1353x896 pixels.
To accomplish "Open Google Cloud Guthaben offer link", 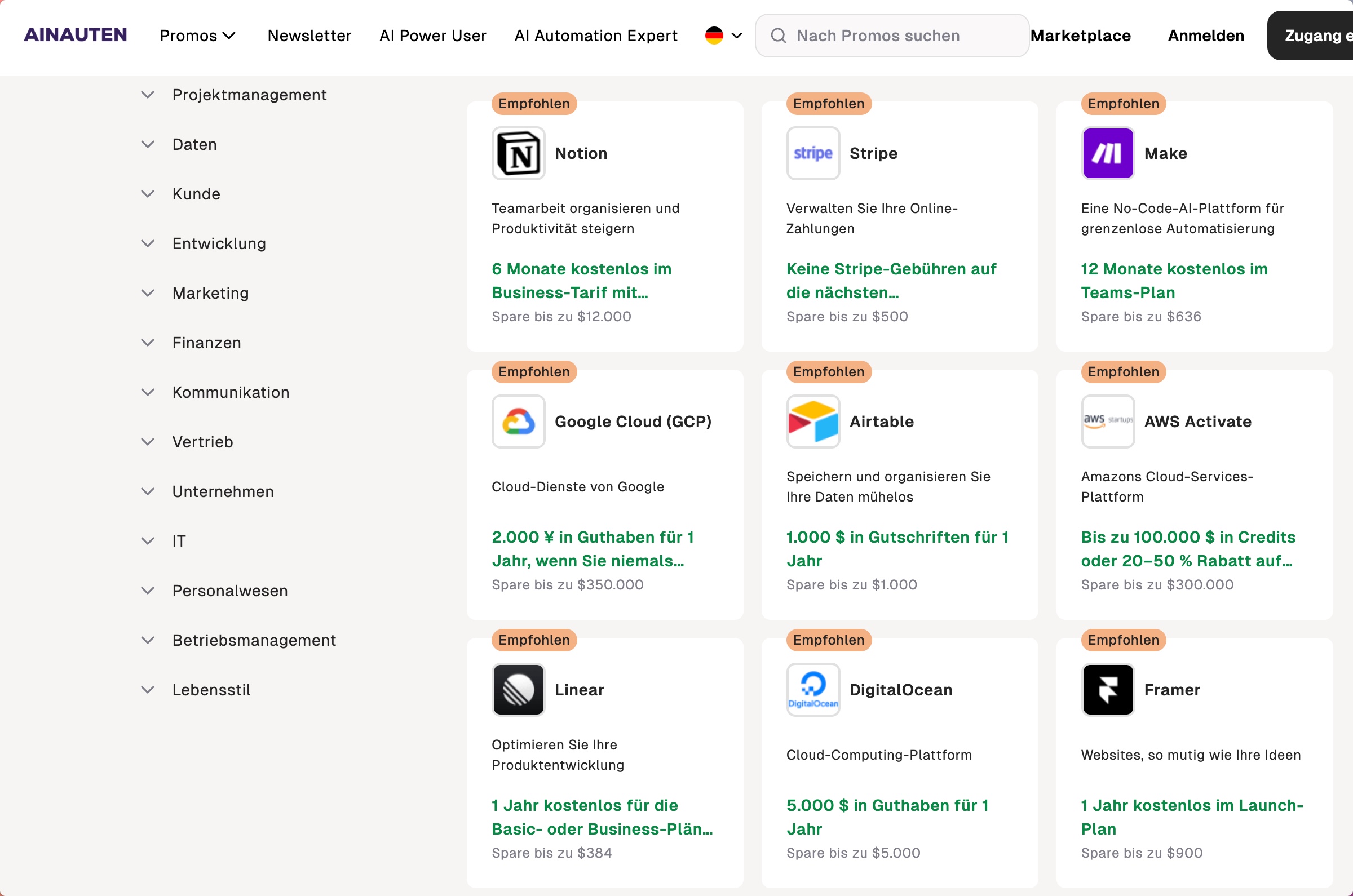I will click(x=593, y=549).
